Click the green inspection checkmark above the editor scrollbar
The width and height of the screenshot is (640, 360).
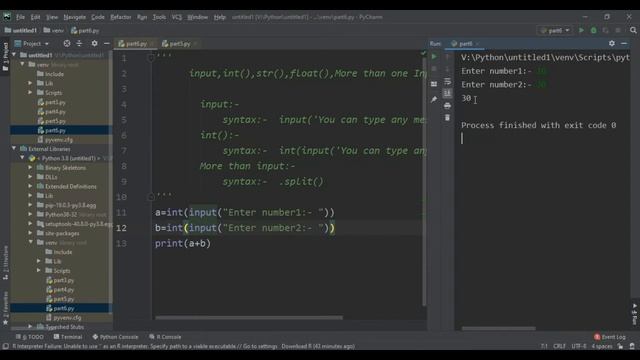pos(423,53)
